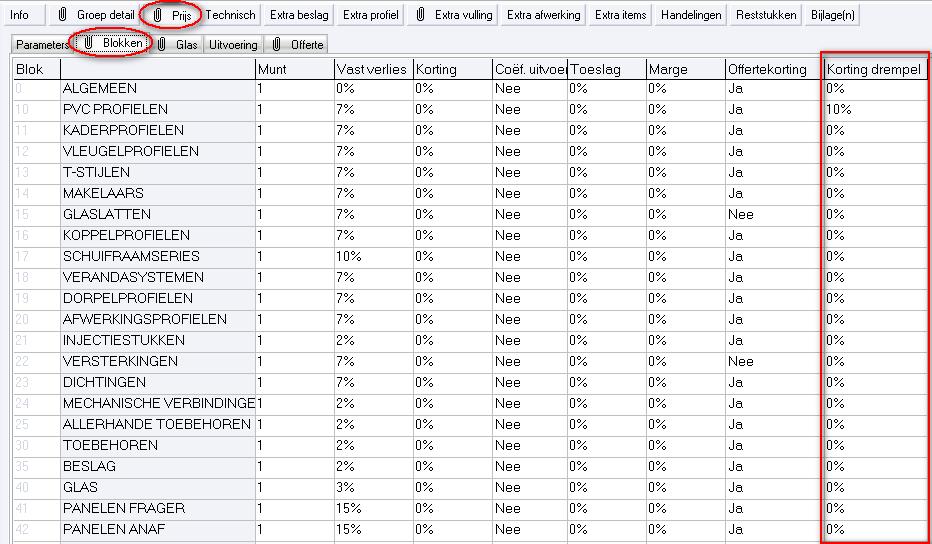Screen dimensions: 932x544
Task: Click the Toeslag column header
Action: [607, 70]
